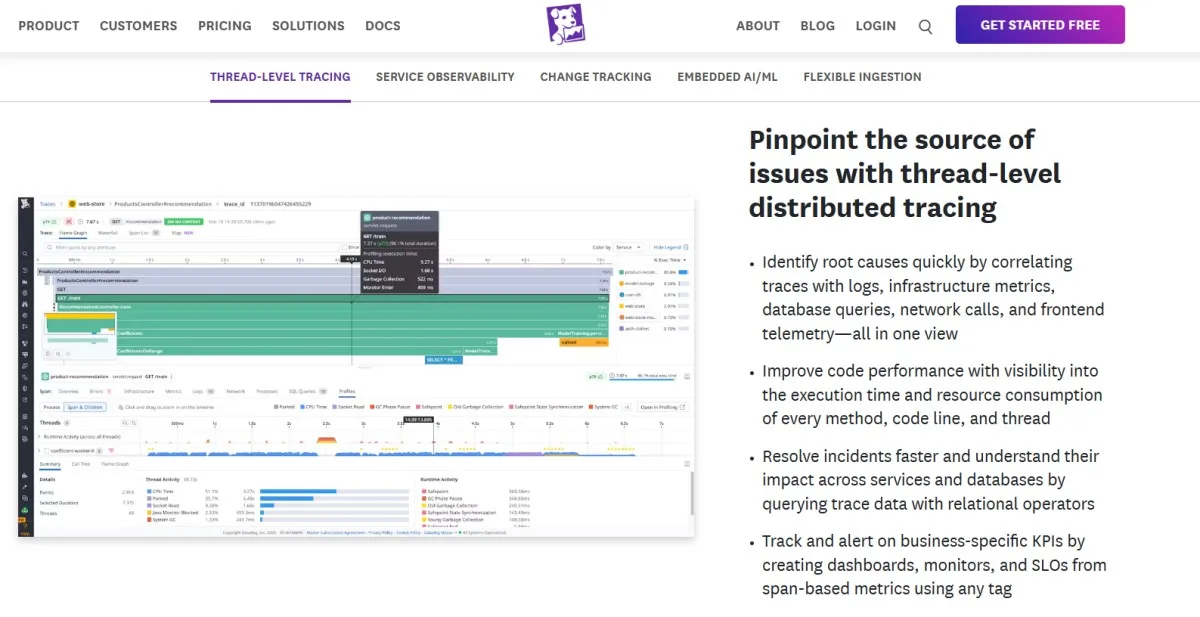Click the Datadog dog logo in the header
The width and height of the screenshot is (1200, 617).
click(566, 25)
